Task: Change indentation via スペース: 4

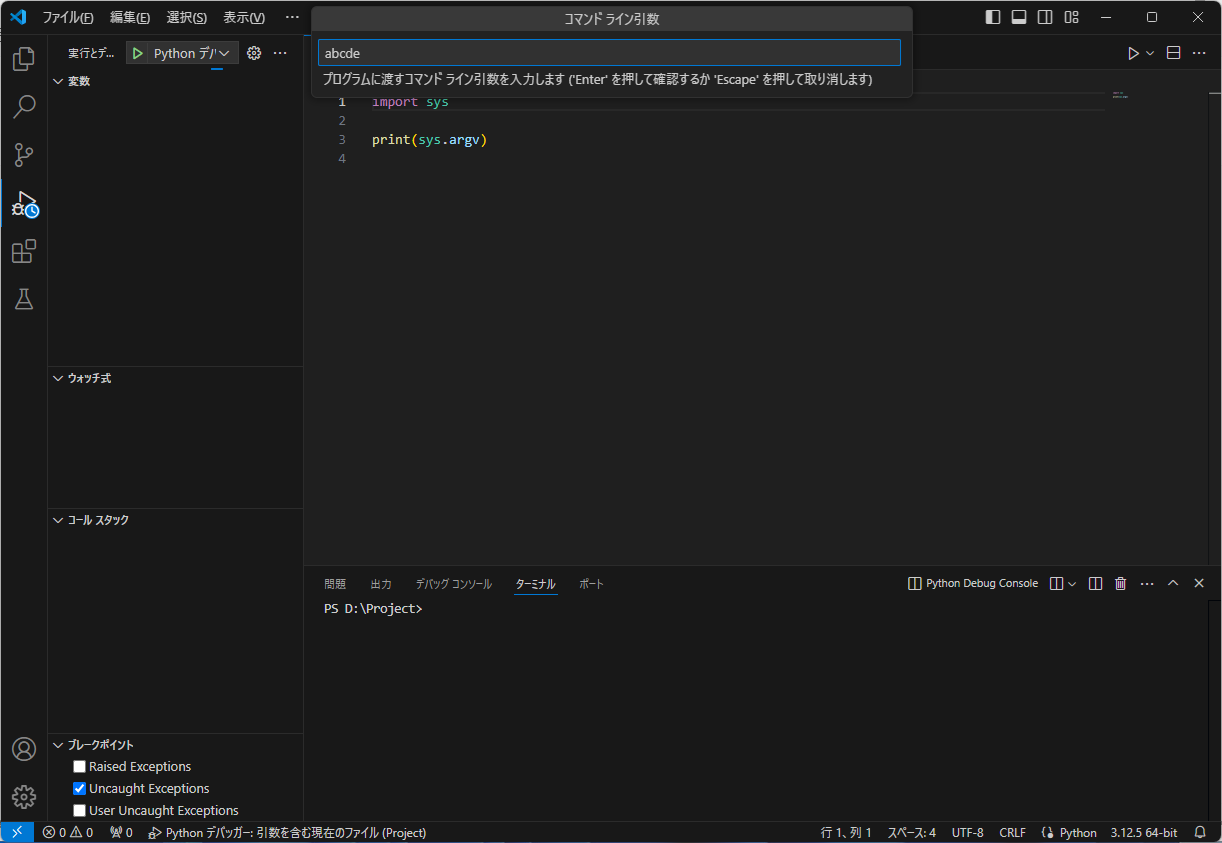Action: pyautogui.click(x=912, y=832)
